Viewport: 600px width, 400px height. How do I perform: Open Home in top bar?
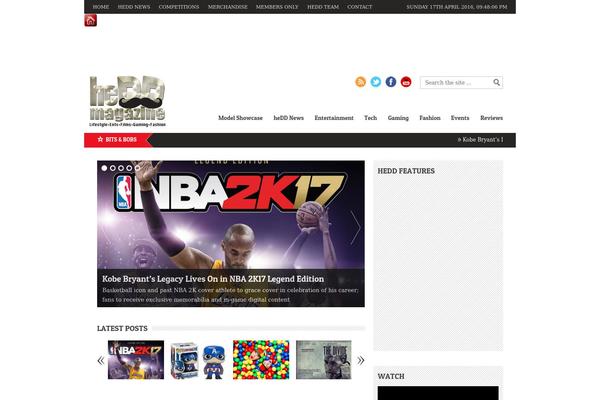coord(101,7)
